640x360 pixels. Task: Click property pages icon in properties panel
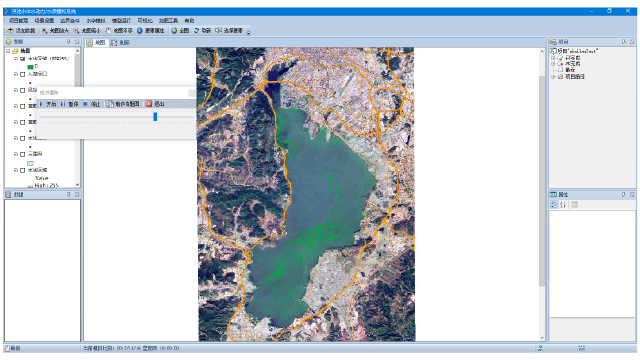575,205
